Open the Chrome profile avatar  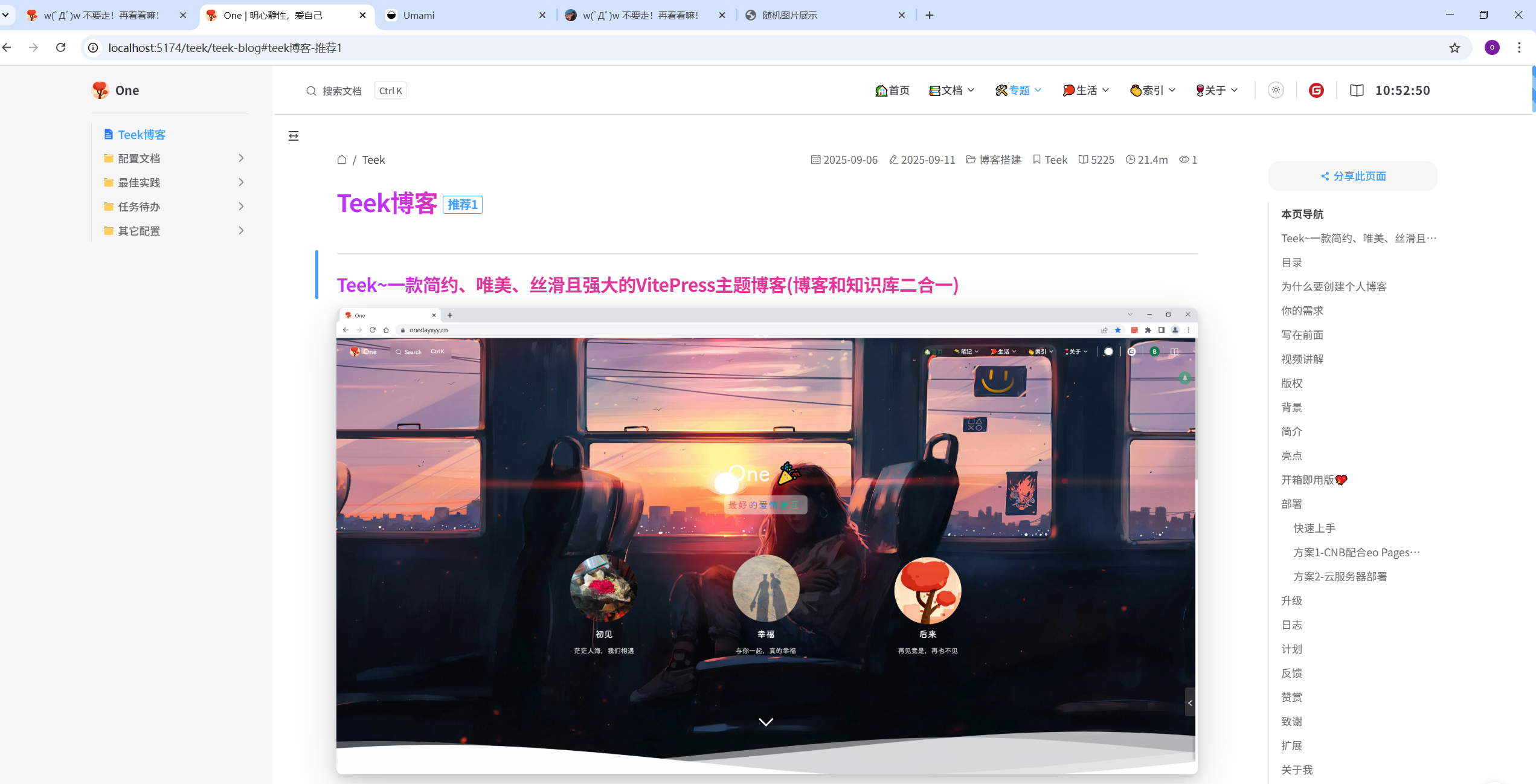1492,48
